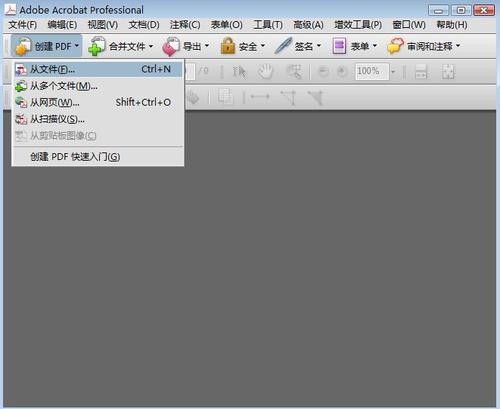This screenshot has height=409, width=500.
Task: Click the Security (安全) padlock icon
Action: 228,46
